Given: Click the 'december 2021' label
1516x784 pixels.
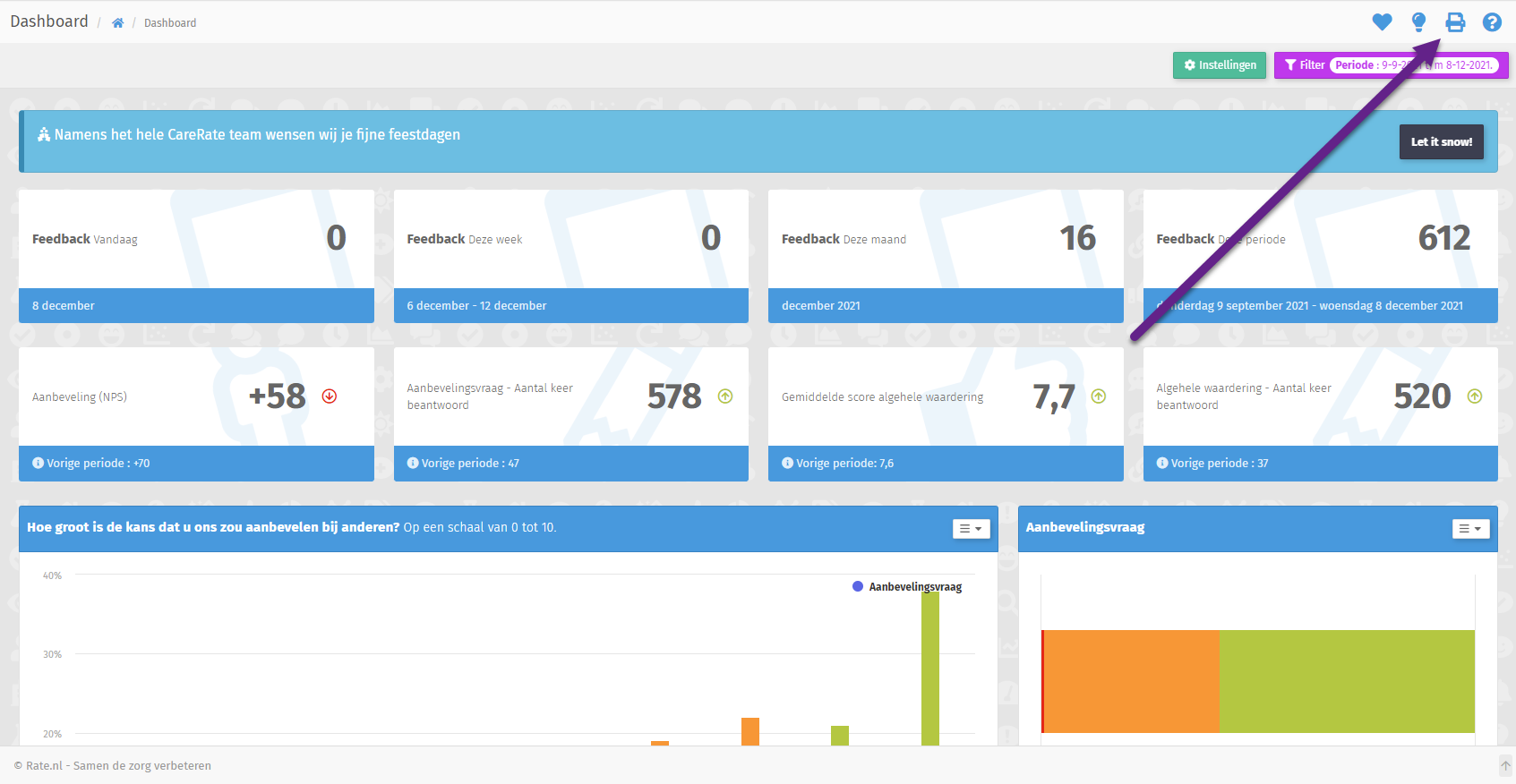Looking at the screenshot, I should point(821,306).
